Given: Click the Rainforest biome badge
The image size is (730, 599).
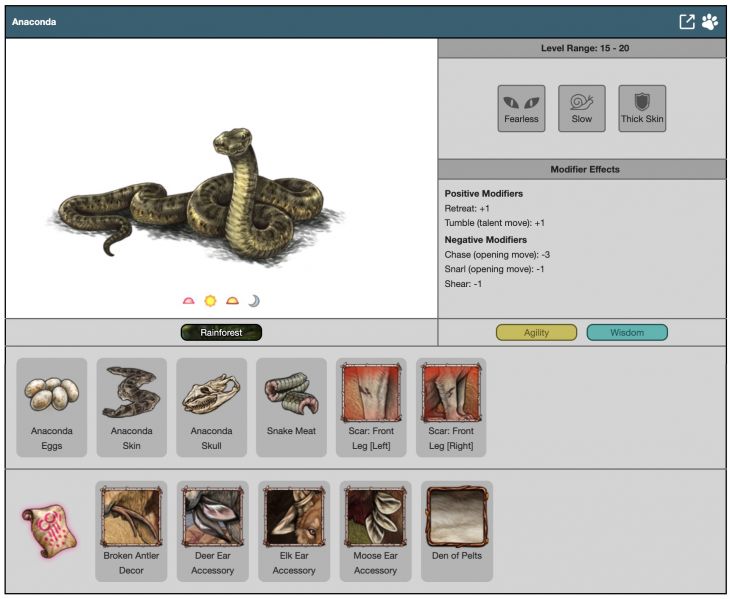Looking at the screenshot, I should 221,333.
